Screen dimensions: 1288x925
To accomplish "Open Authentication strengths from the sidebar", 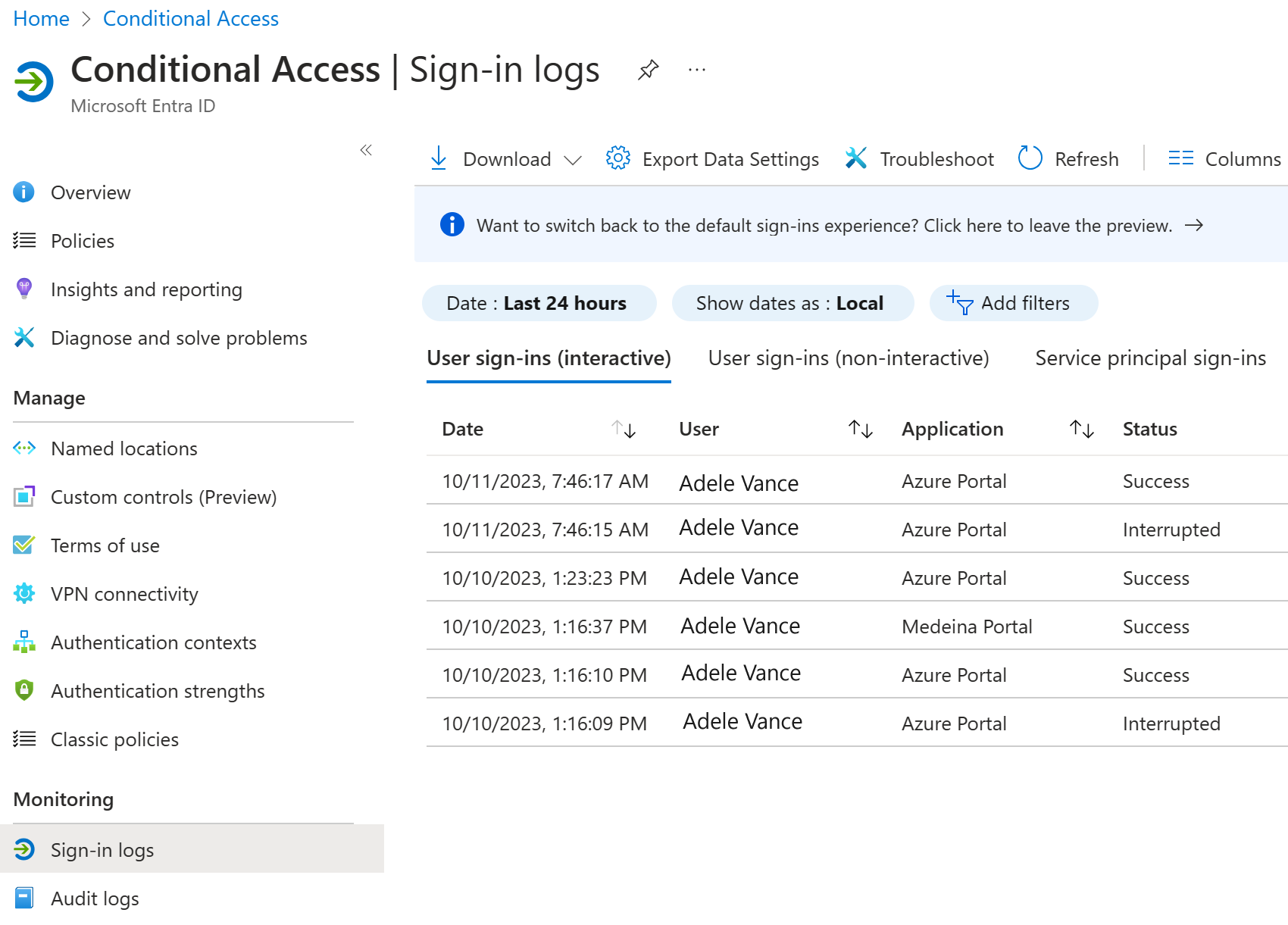I will click(x=158, y=690).
